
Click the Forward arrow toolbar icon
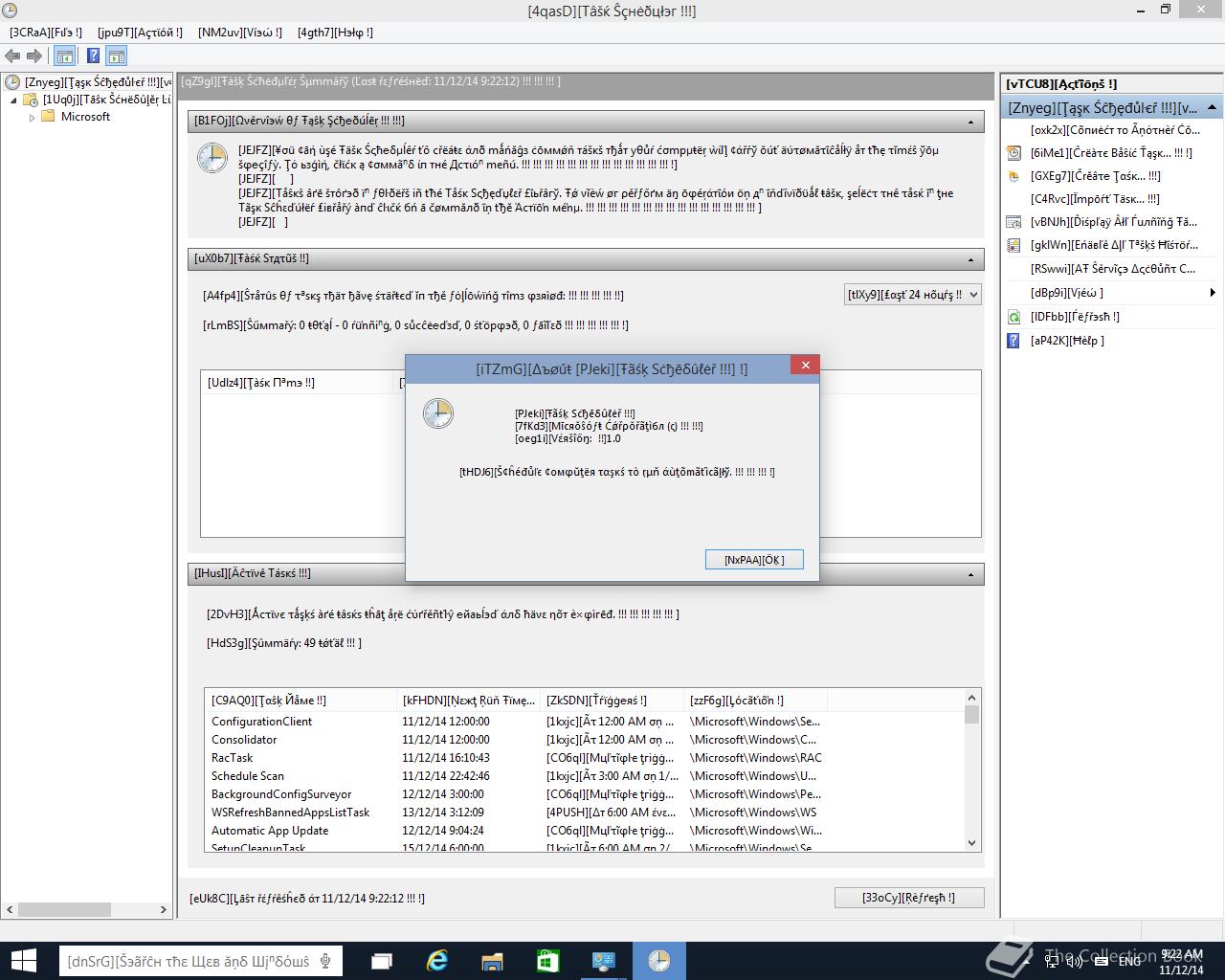pyautogui.click(x=34, y=56)
